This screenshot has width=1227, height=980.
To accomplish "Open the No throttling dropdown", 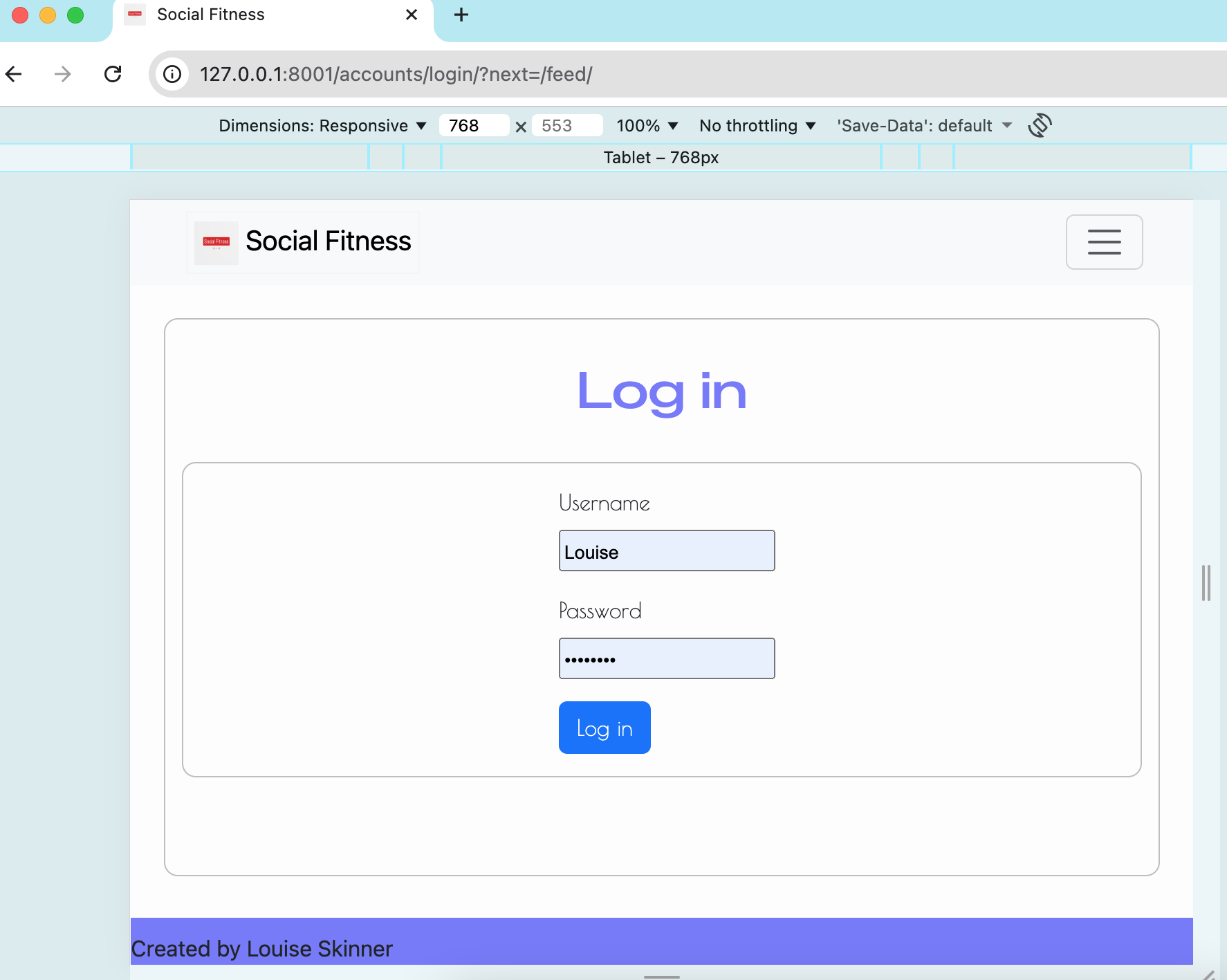I will pos(757,125).
